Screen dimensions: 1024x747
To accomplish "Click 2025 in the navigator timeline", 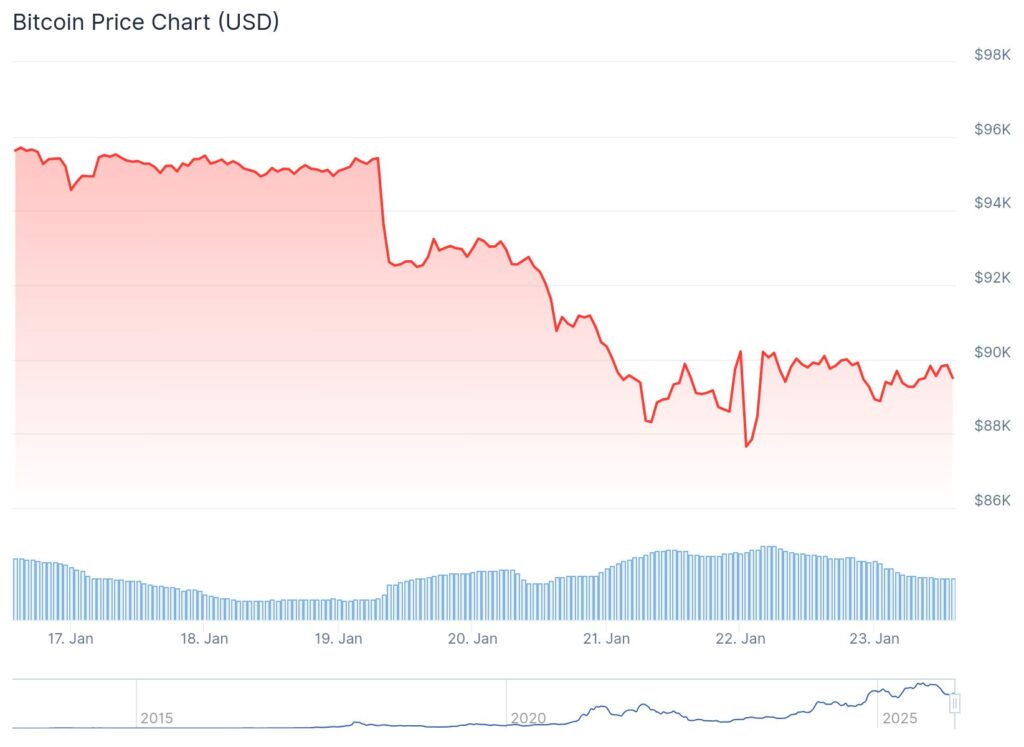I will (x=900, y=718).
